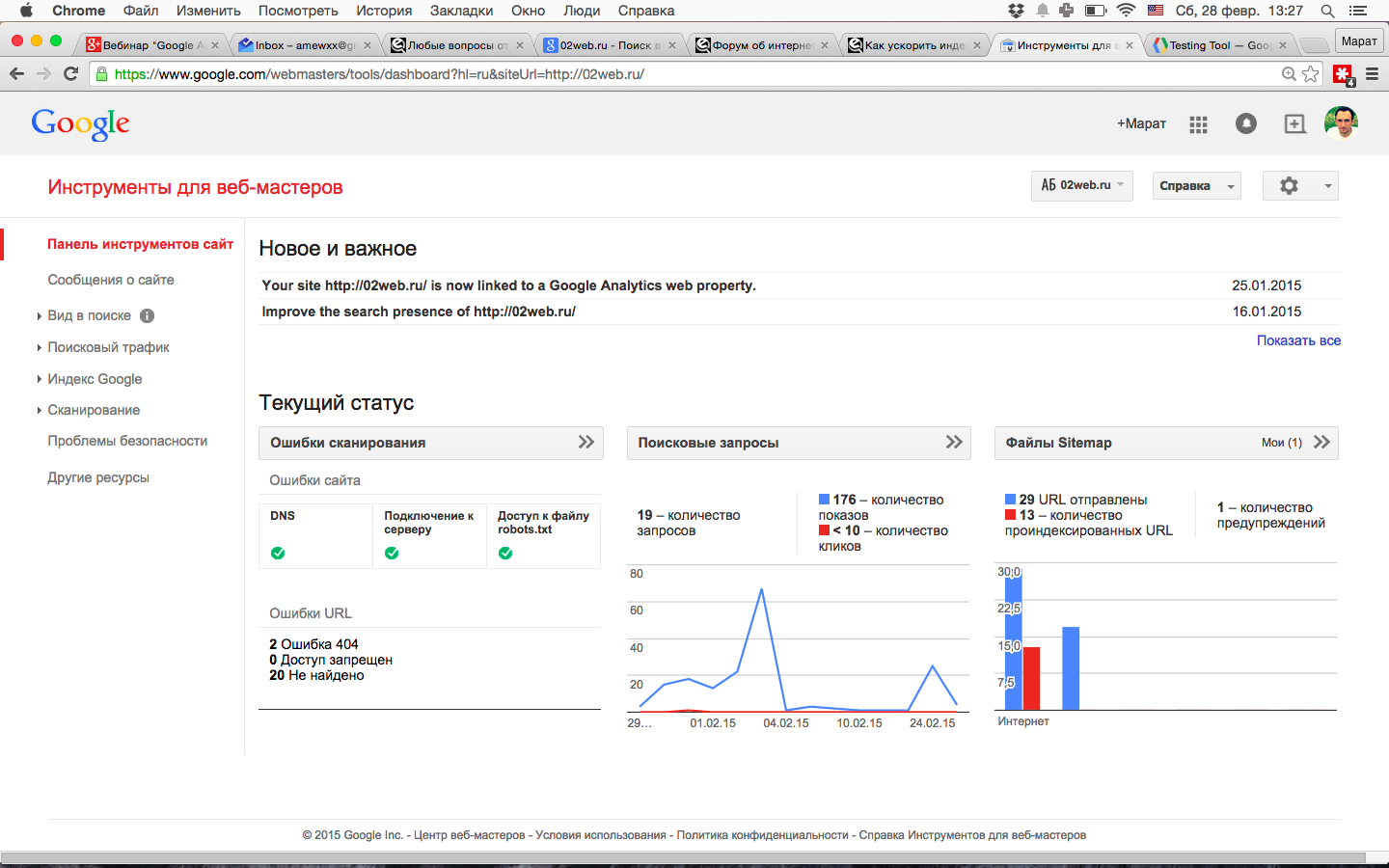Image resolution: width=1389 pixels, height=868 pixels.
Task: Click the DNS green checkmark status
Action: point(278,553)
